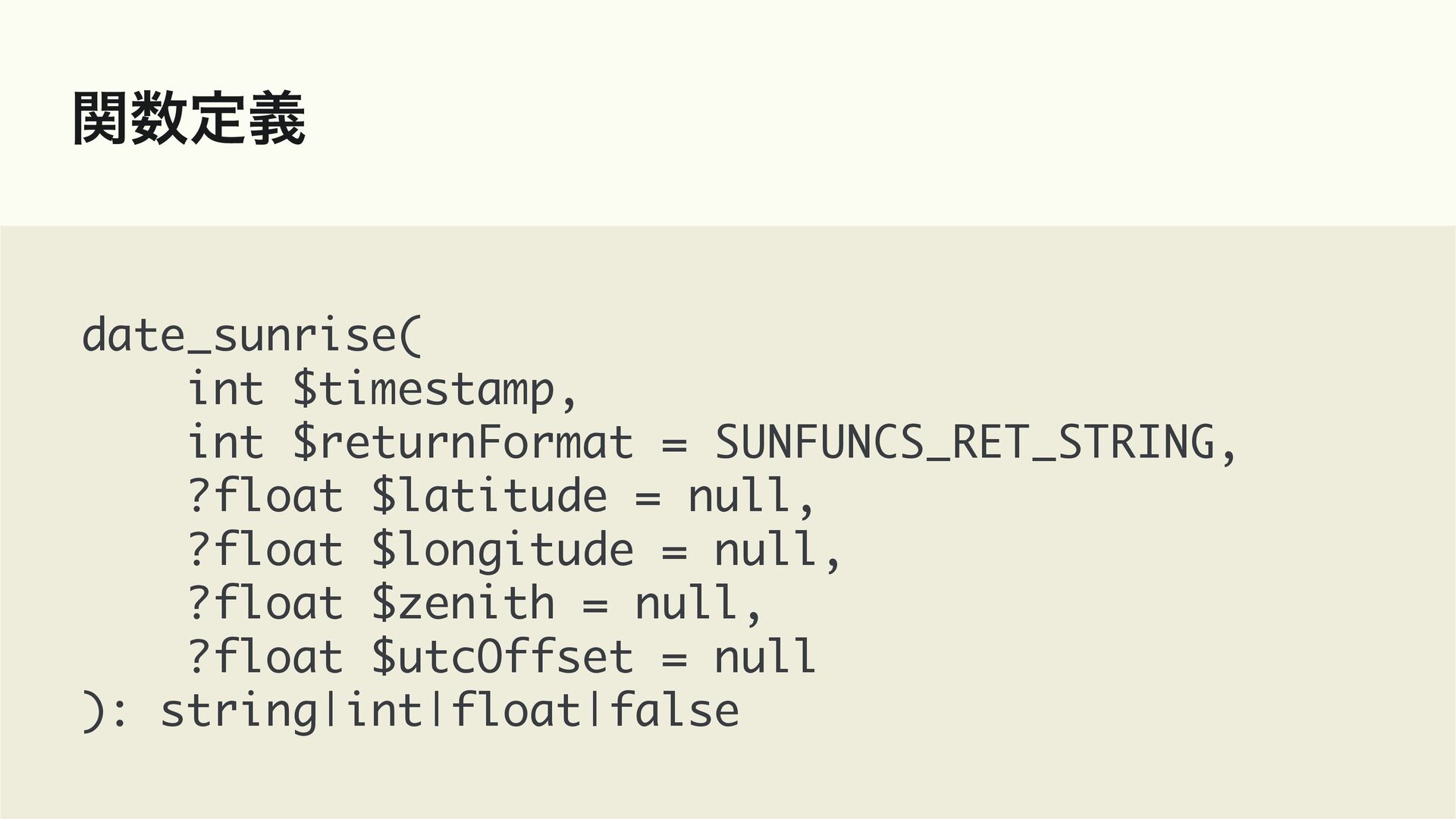Click the SUNFUNCS_RET_STRING constant

click(964, 443)
